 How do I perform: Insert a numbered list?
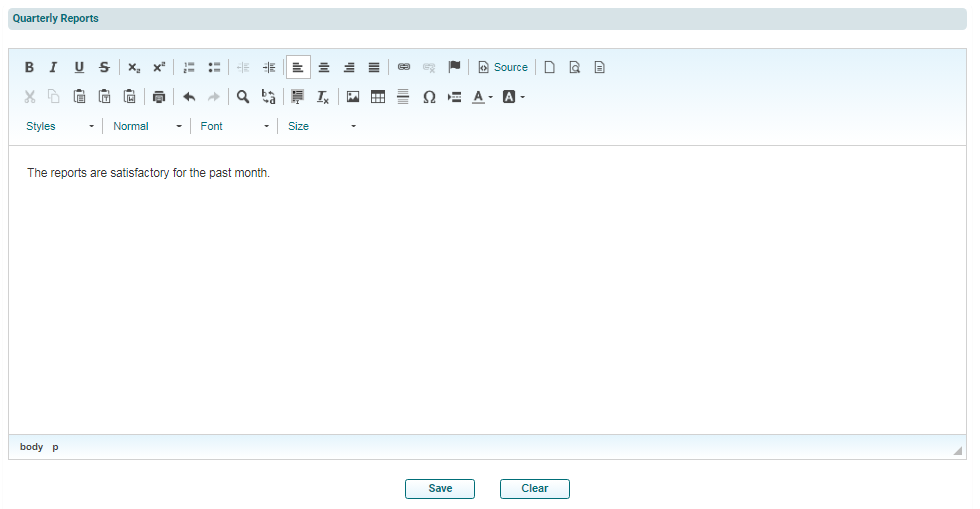pyautogui.click(x=189, y=68)
